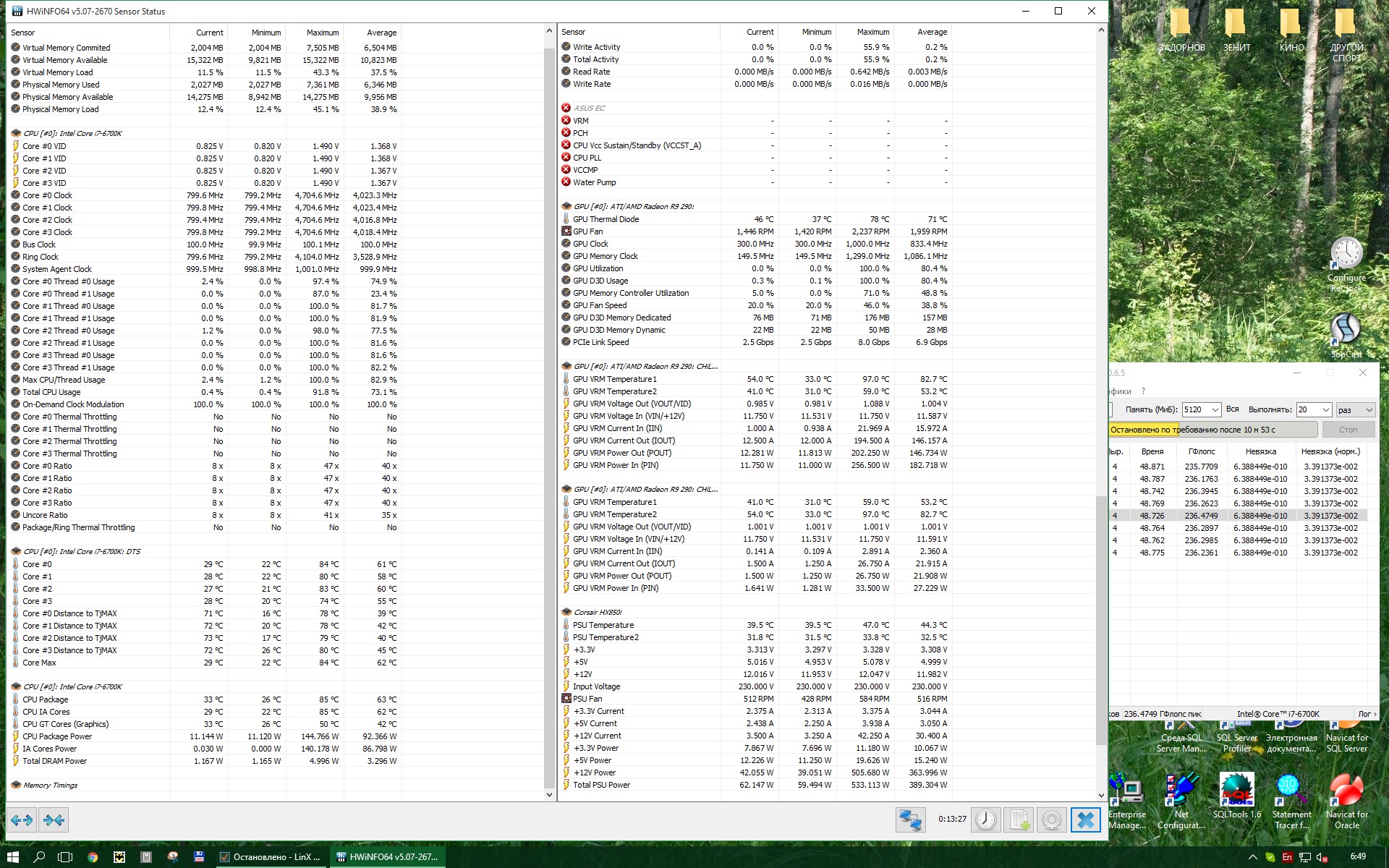The width and height of the screenshot is (1389, 868).
Task: Switch to LinX window in the taskbar
Action: point(271,857)
